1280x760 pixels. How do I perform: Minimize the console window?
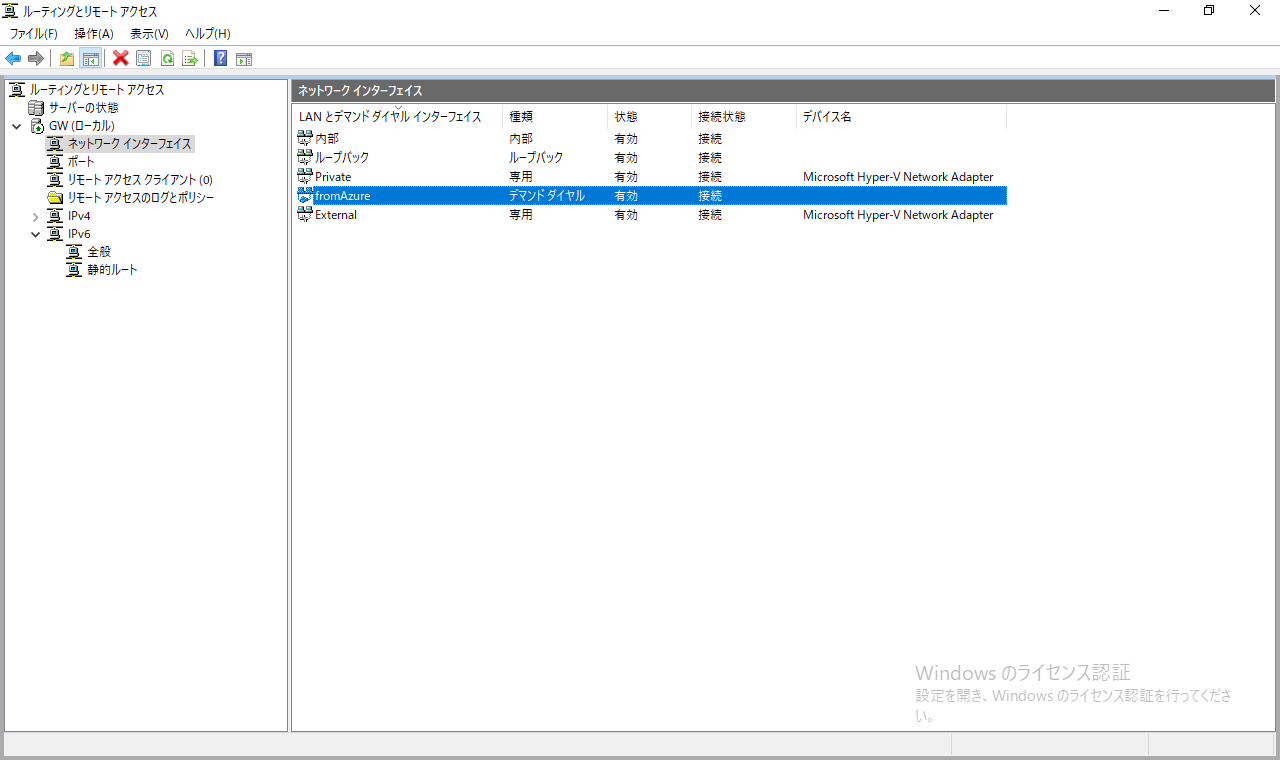tap(1163, 11)
